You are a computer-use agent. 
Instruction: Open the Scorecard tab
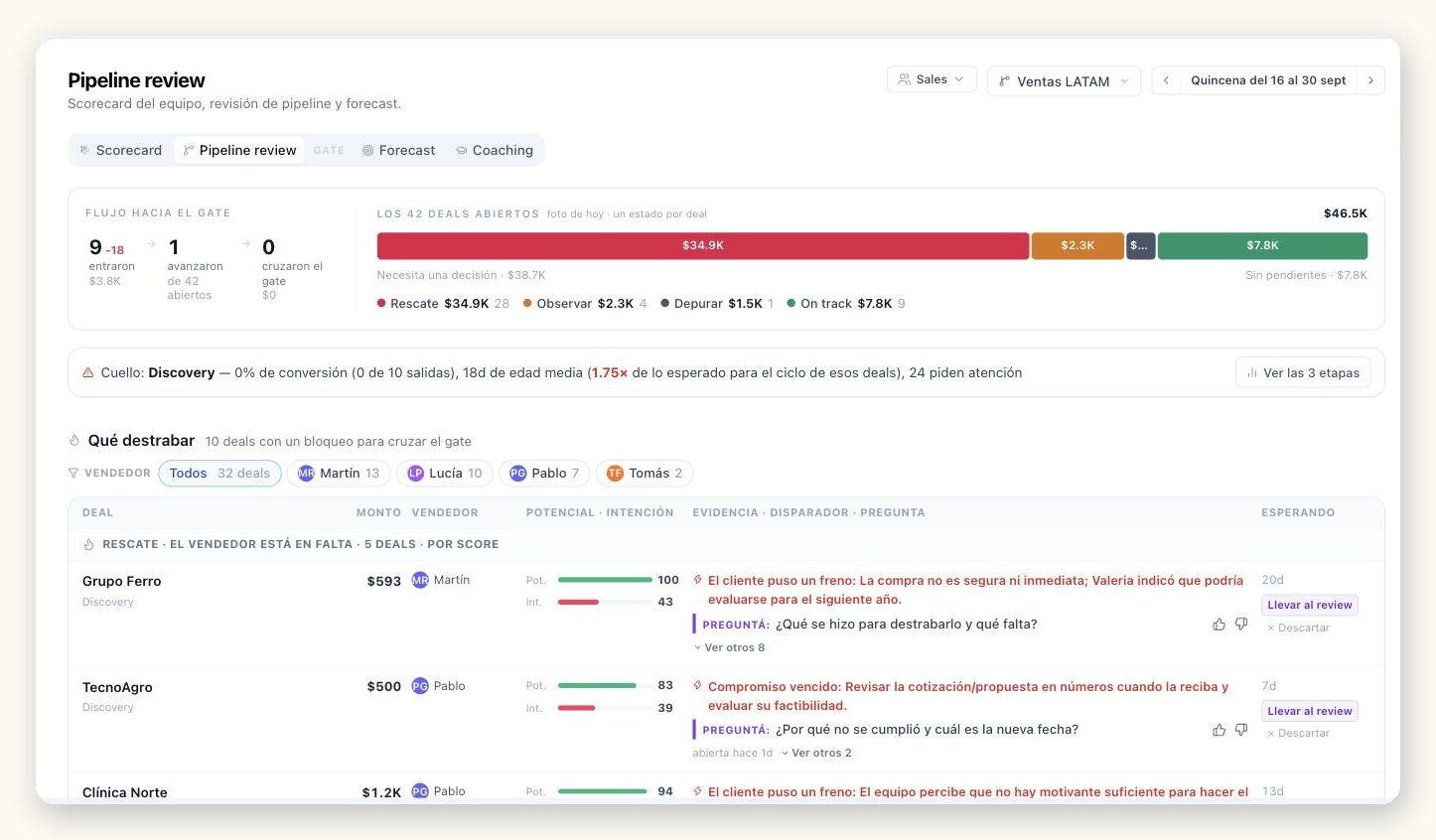click(120, 150)
